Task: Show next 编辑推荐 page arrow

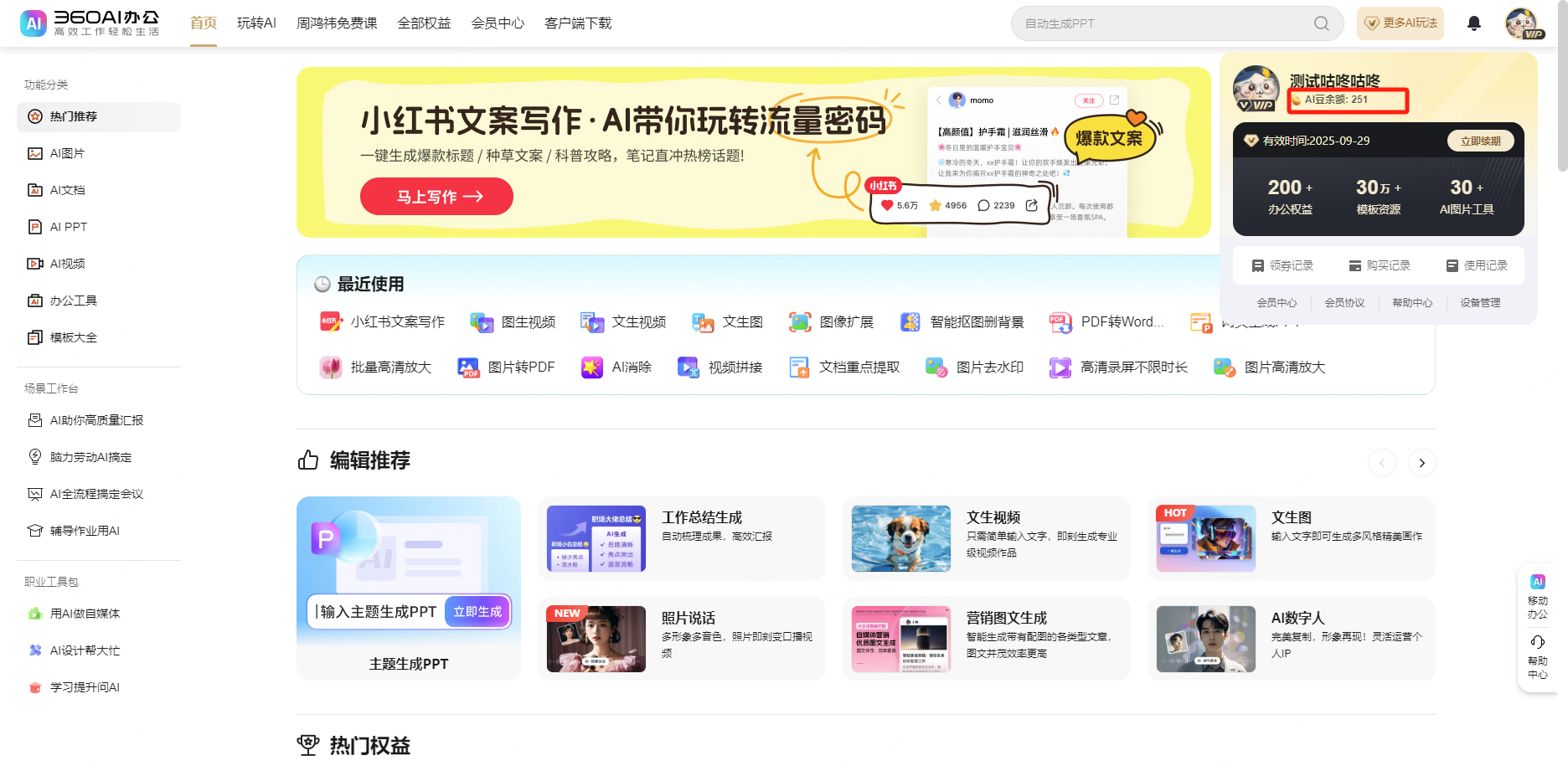Action: point(1421,463)
